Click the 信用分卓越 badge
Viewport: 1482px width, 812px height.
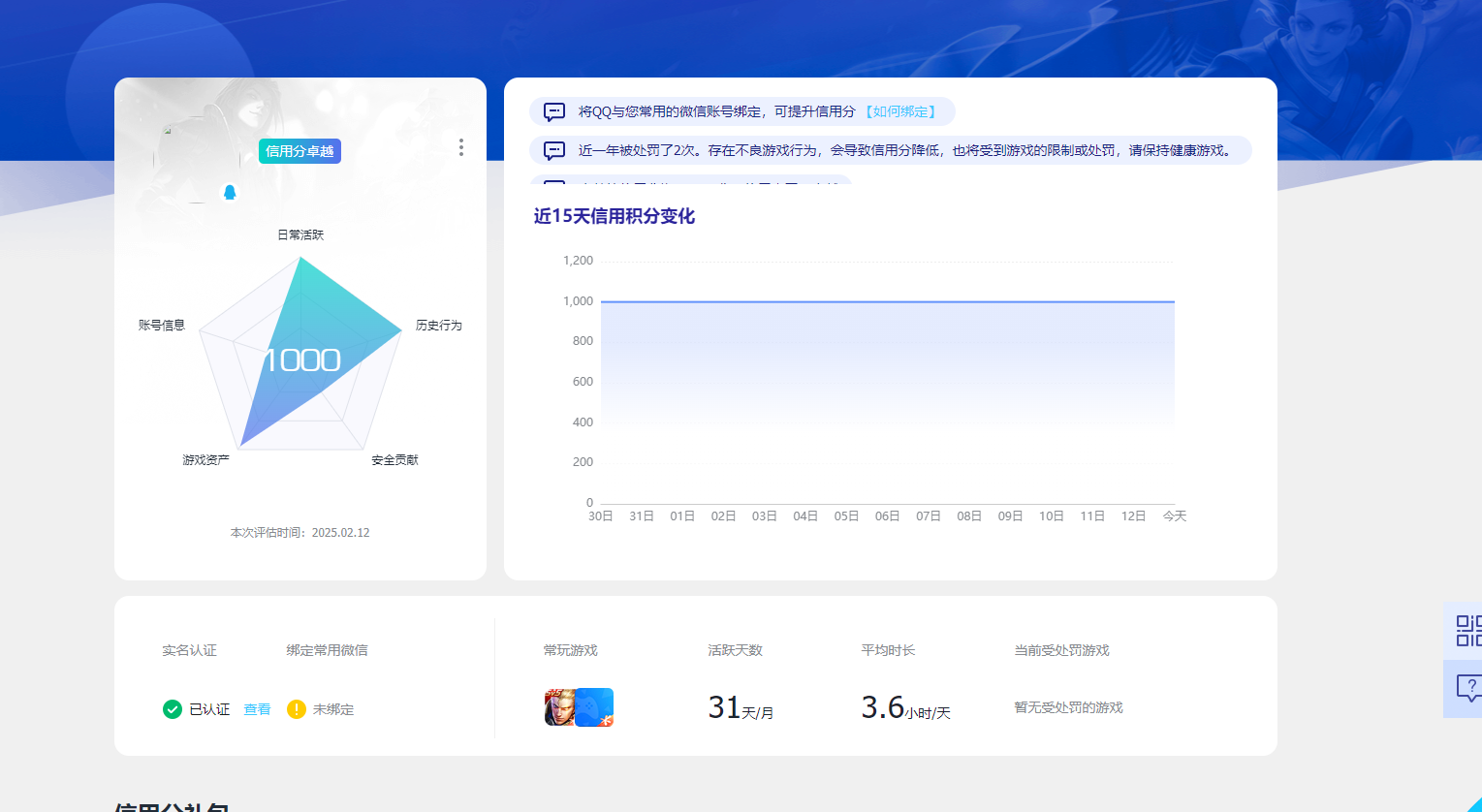[x=300, y=151]
